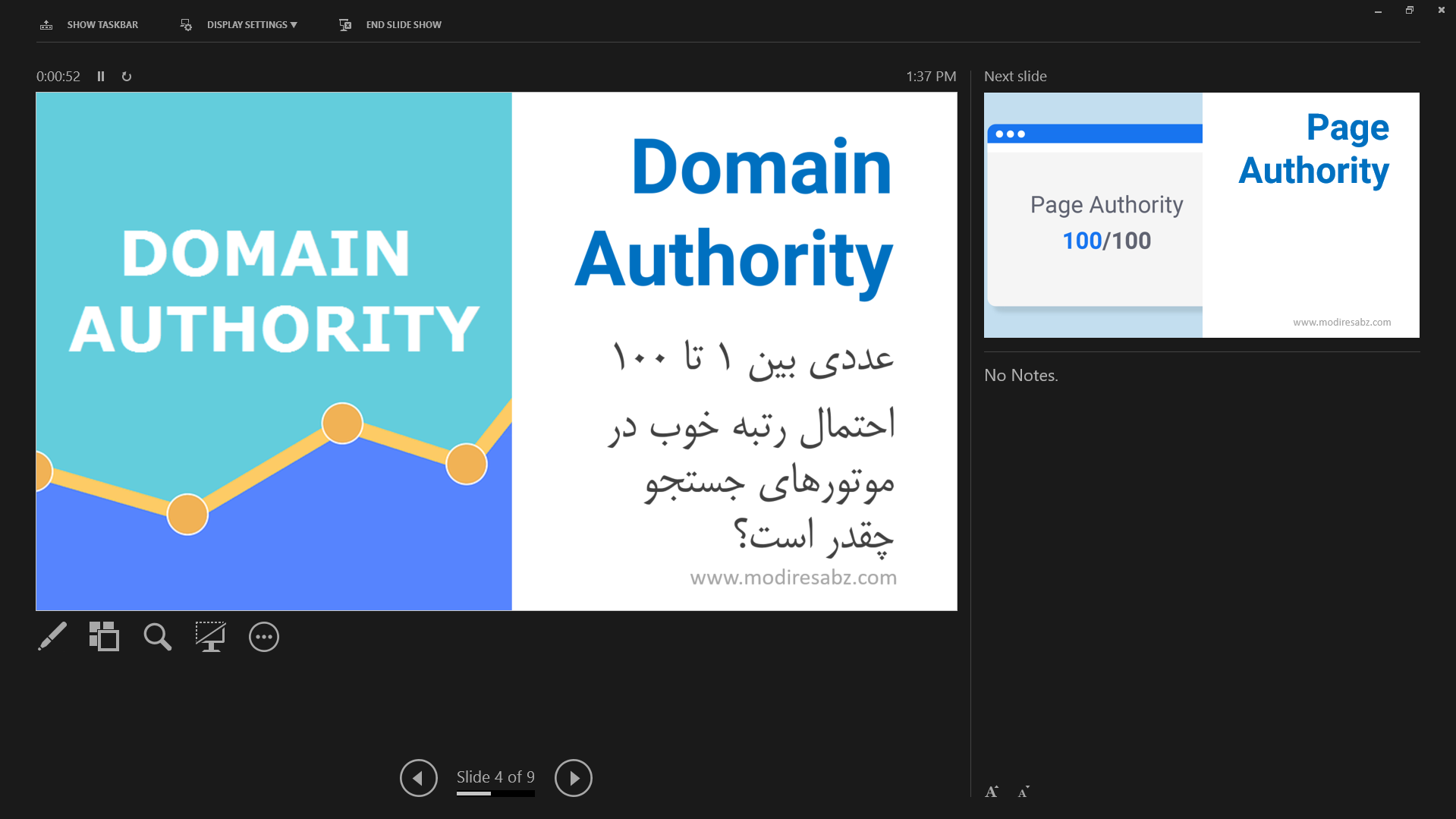The image size is (1456, 819).
Task: Increase the notes text size
Action: point(992,792)
